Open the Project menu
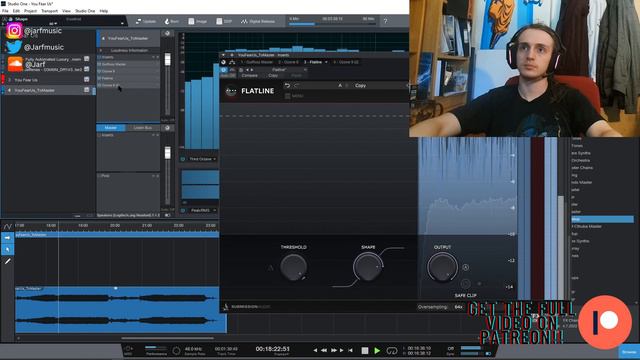 tap(30, 11)
